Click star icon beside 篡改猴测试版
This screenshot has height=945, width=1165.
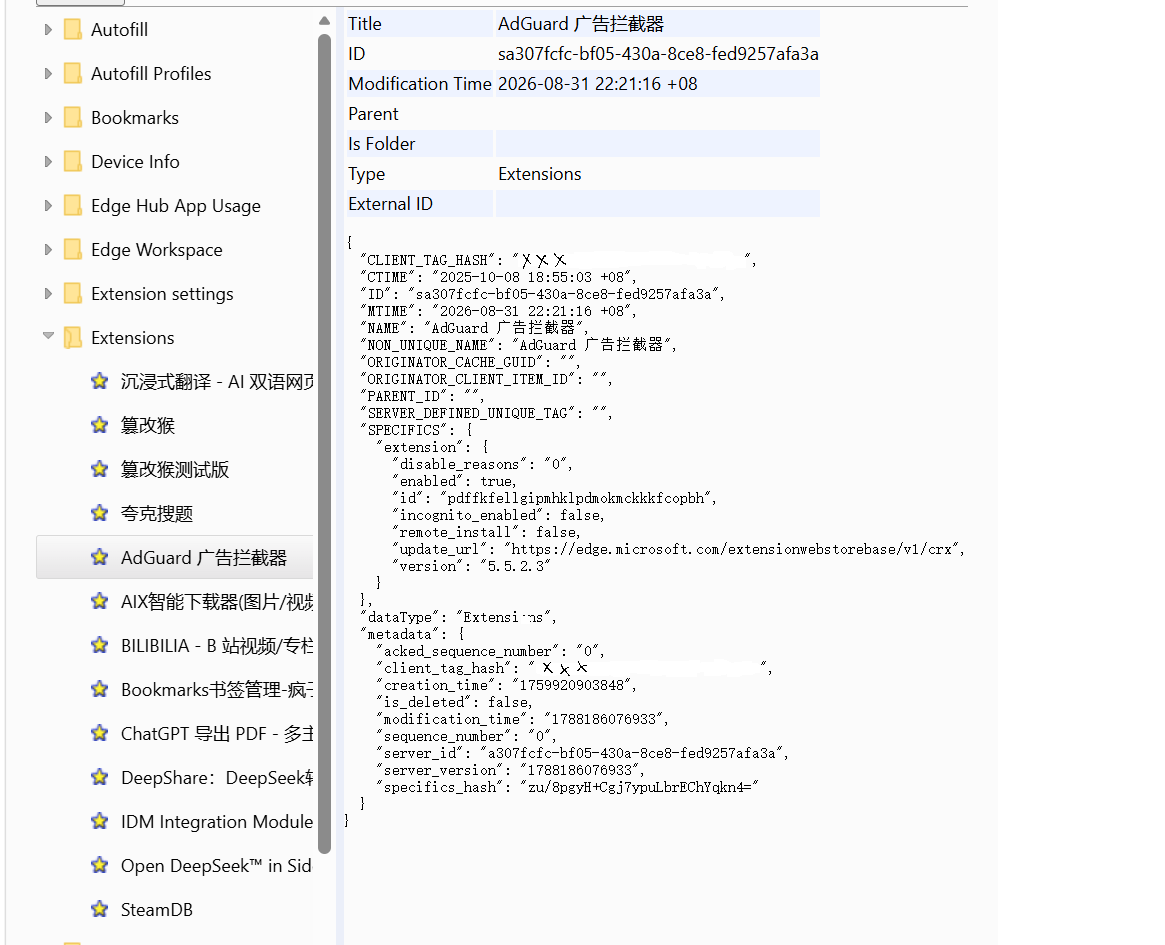(x=100, y=469)
